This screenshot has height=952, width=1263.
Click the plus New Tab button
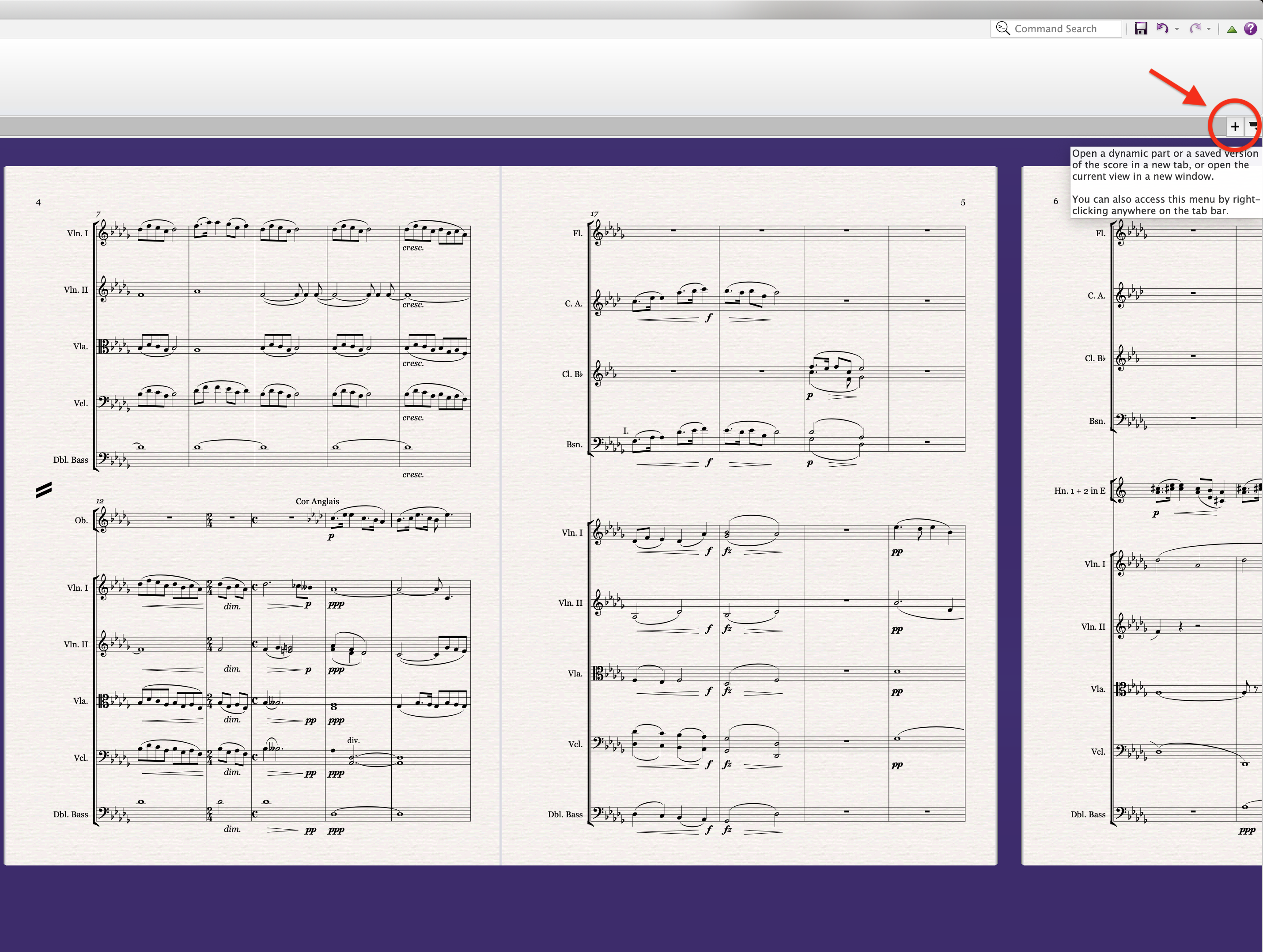point(1234,126)
